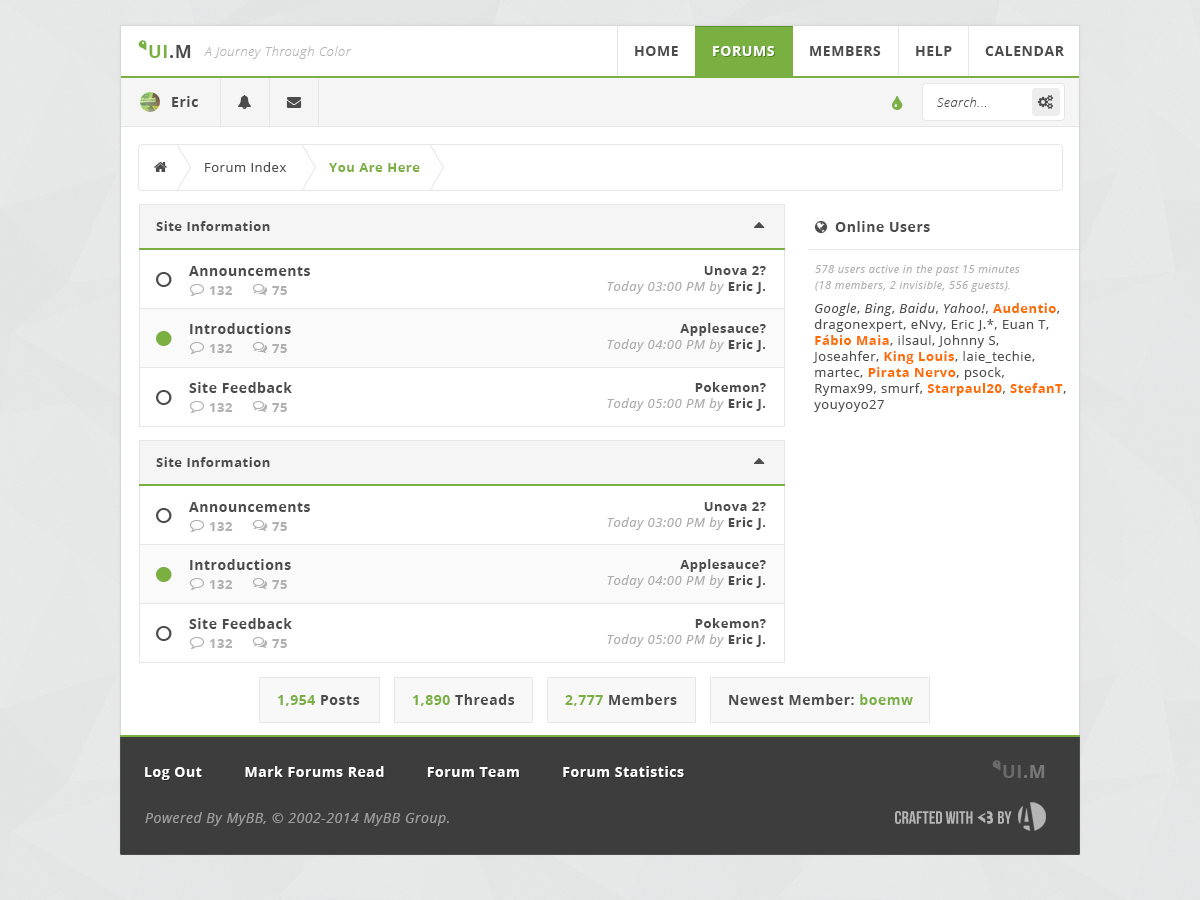Screen dimensions: 1200x900
Task: Open notifications bell icon
Action: point(244,102)
